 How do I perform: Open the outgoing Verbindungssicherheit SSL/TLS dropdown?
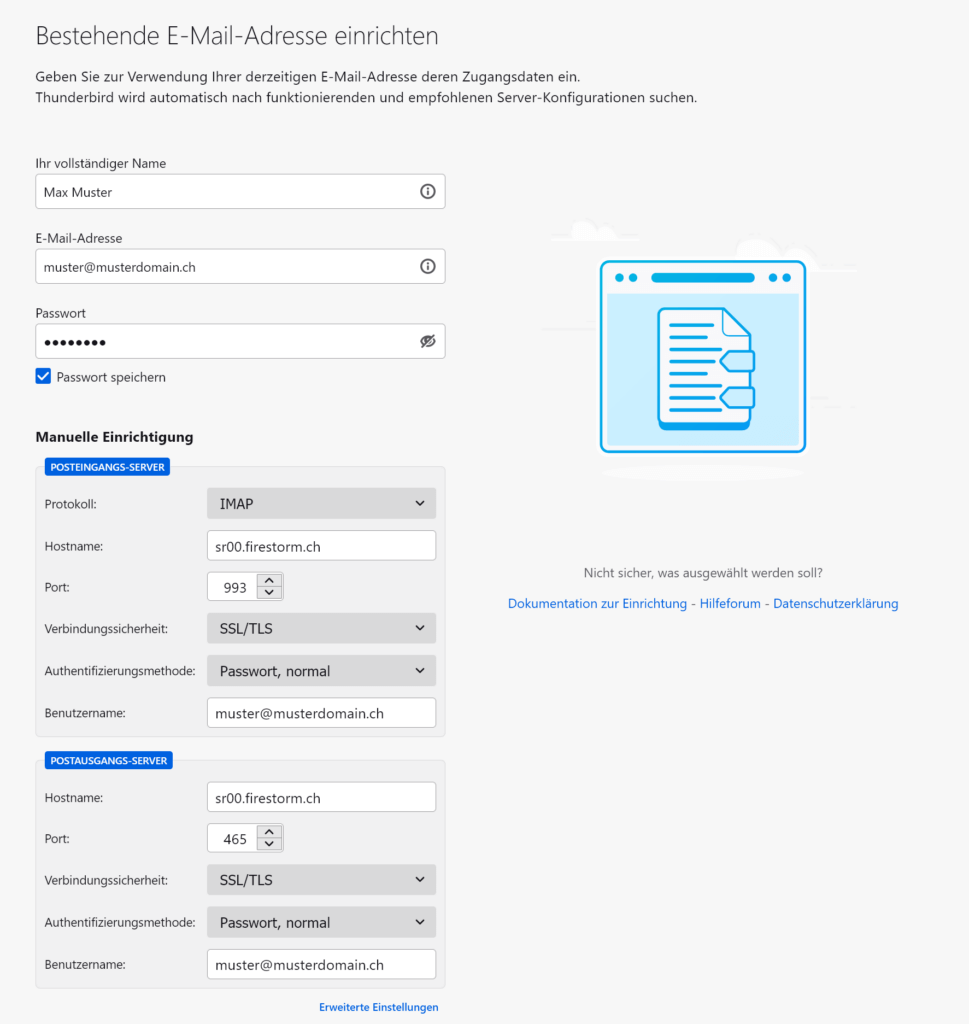[x=321, y=880]
